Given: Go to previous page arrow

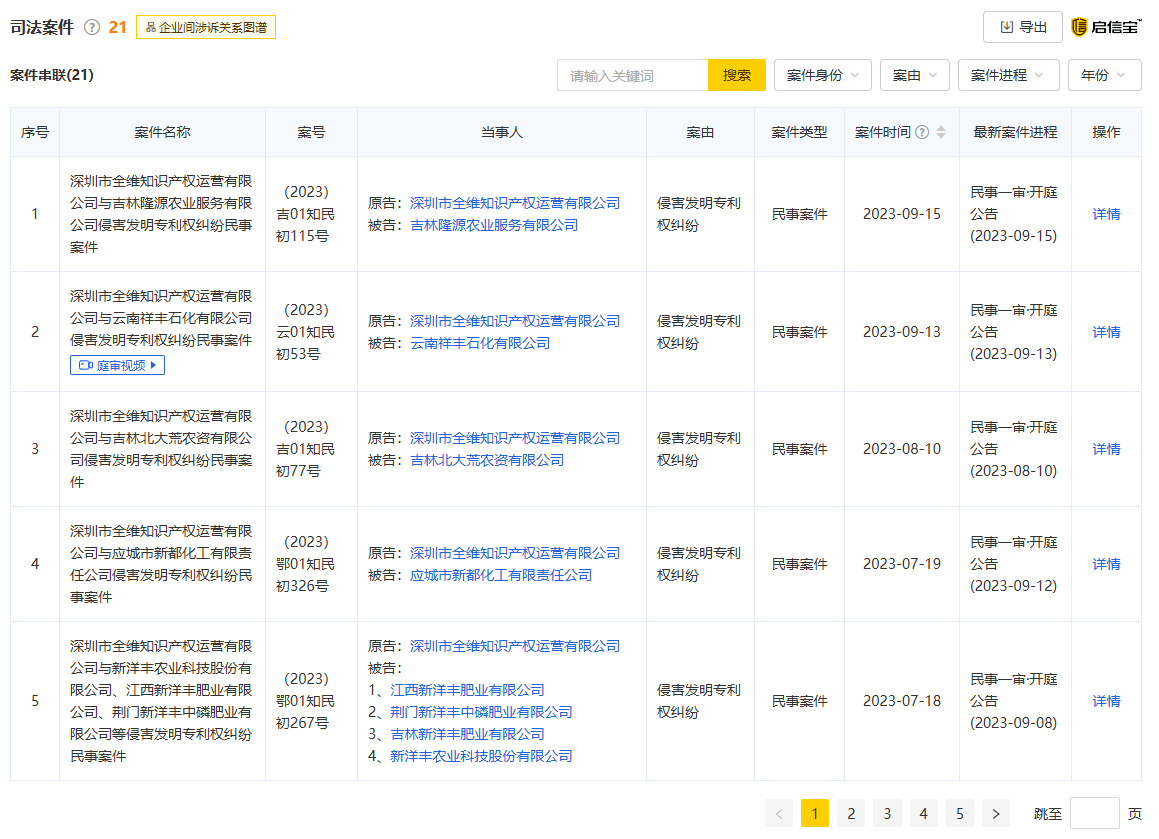Looking at the screenshot, I should tap(779, 814).
